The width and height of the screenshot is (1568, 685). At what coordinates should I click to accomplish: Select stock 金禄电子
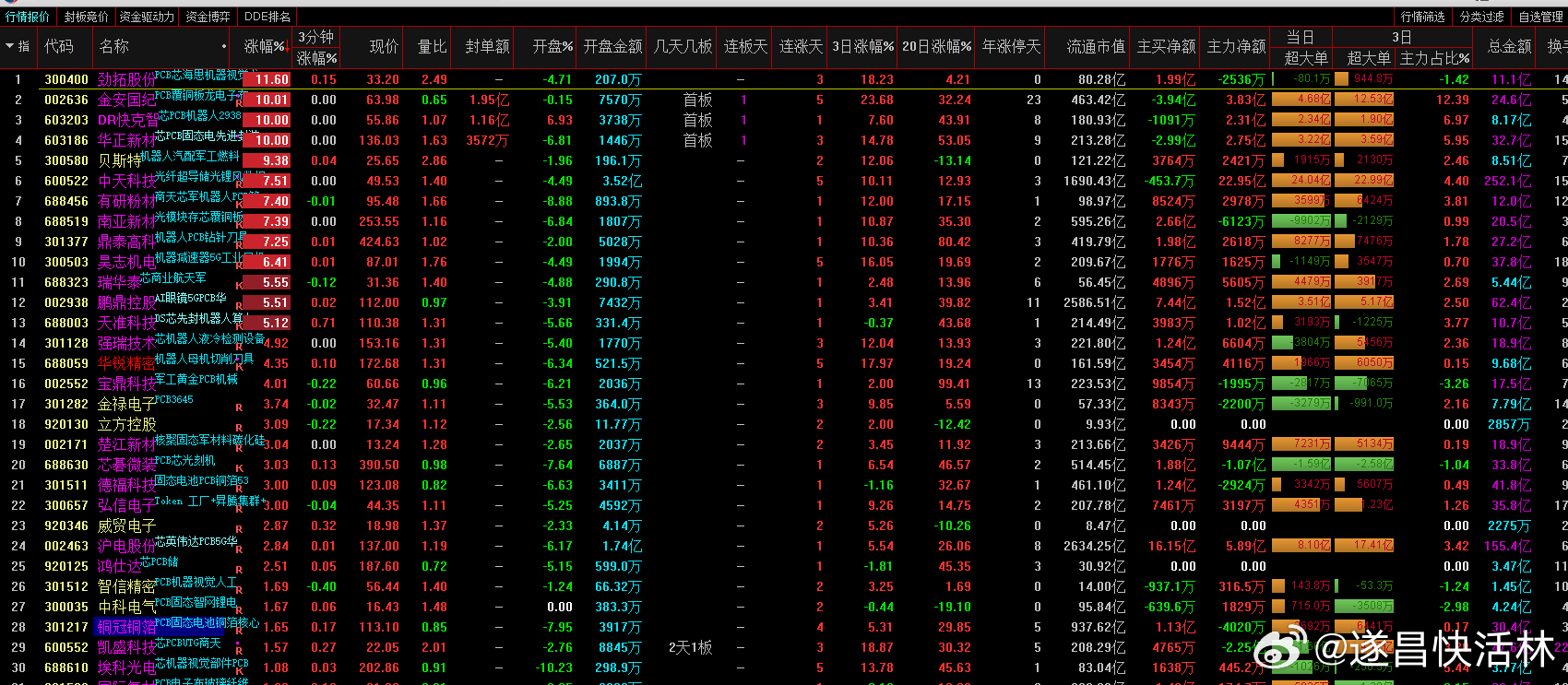click(x=126, y=405)
